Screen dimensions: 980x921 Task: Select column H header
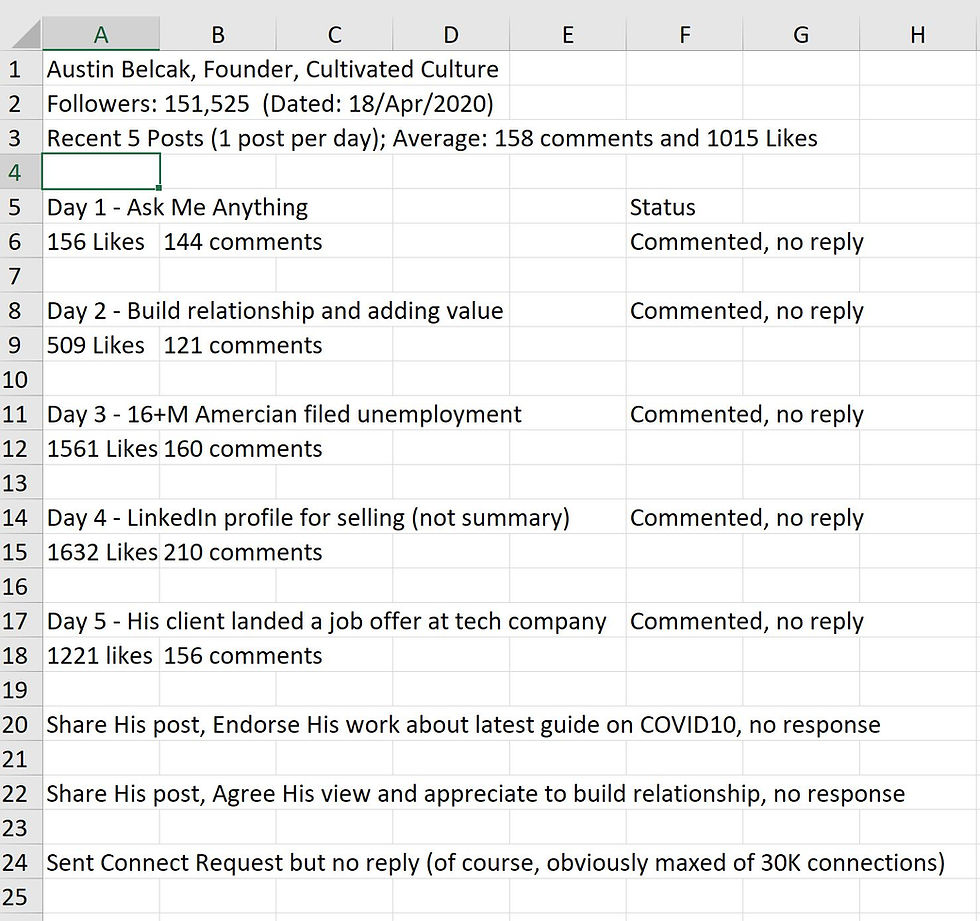(x=918, y=34)
